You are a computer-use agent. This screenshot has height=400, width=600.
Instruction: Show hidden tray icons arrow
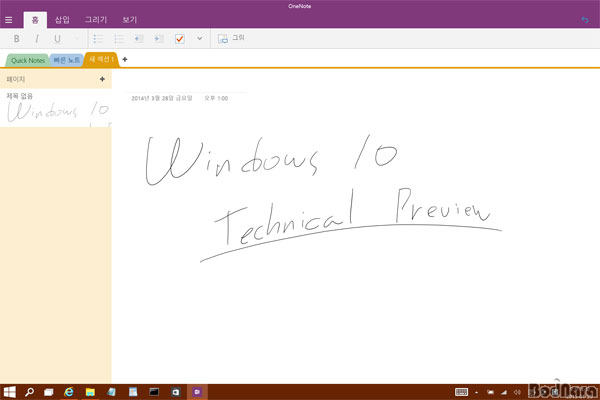pyautogui.click(x=476, y=392)
